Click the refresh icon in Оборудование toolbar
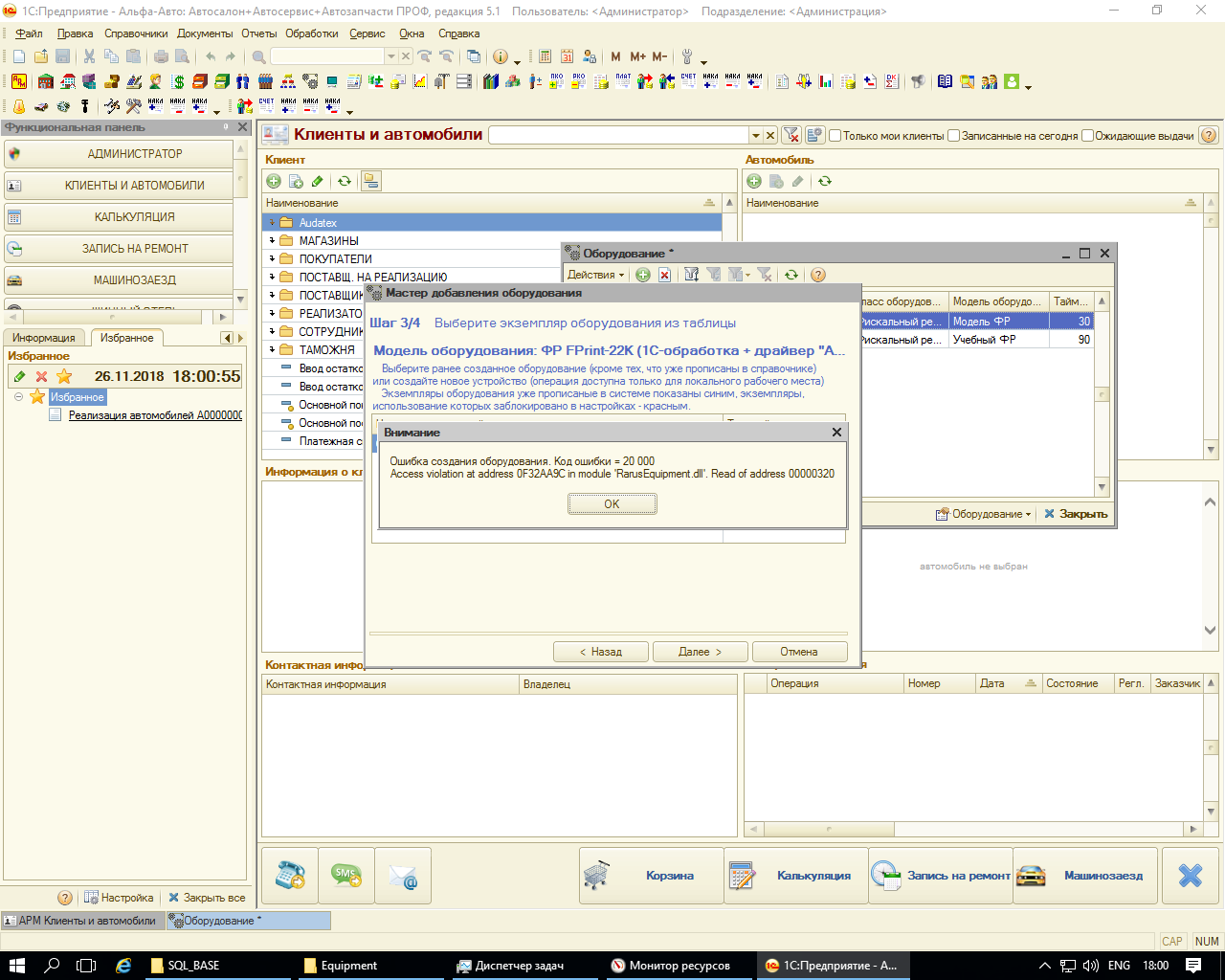Screen dimensions: 1225x980 [x=791, y=275]
